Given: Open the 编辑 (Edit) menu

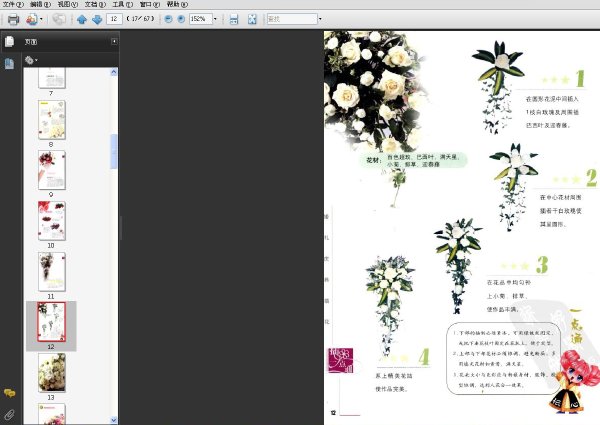Looking at the screenshot, I should point(40,4).
